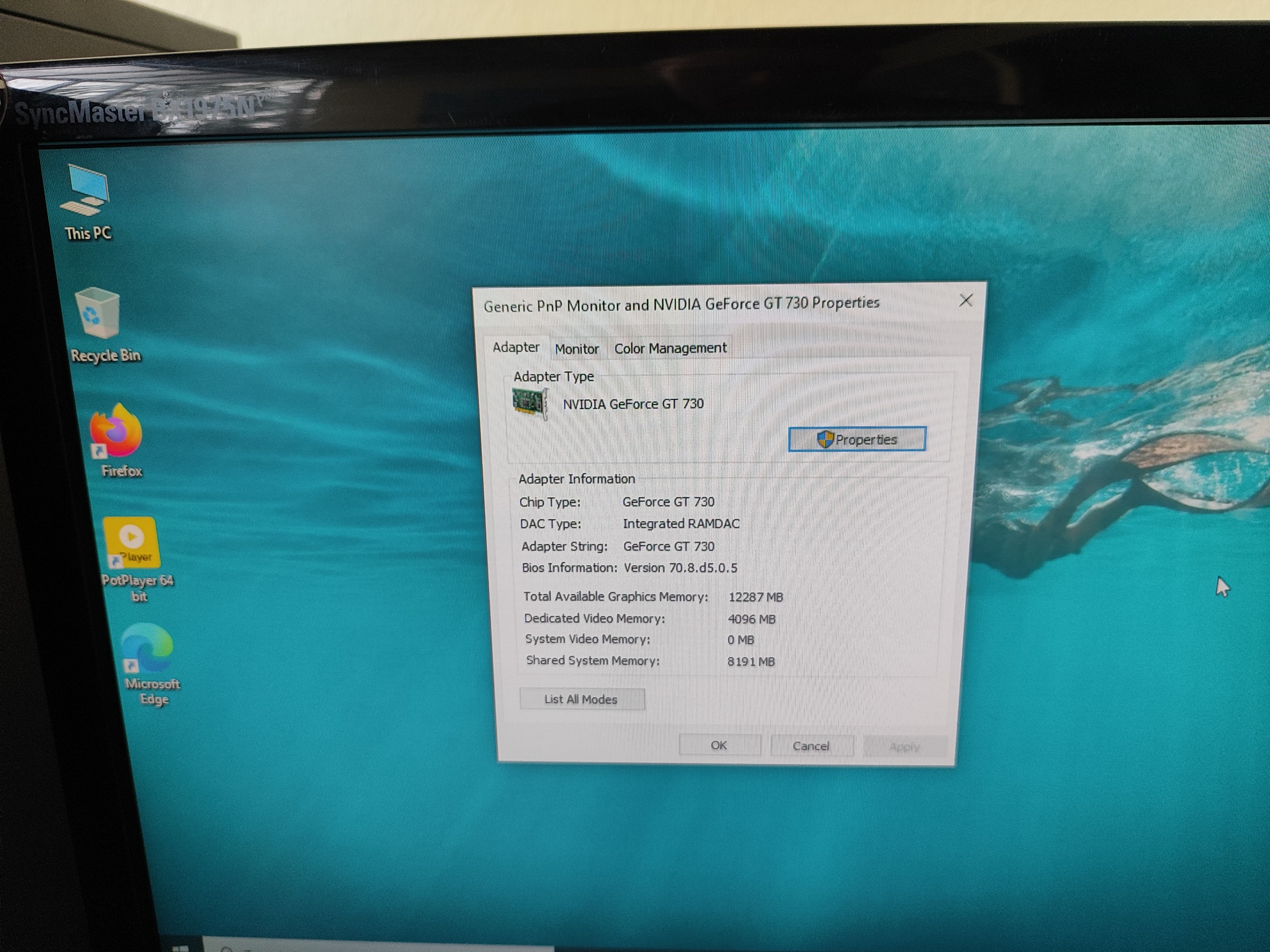Confirm the dialog with OK

(x=719, y=745)
